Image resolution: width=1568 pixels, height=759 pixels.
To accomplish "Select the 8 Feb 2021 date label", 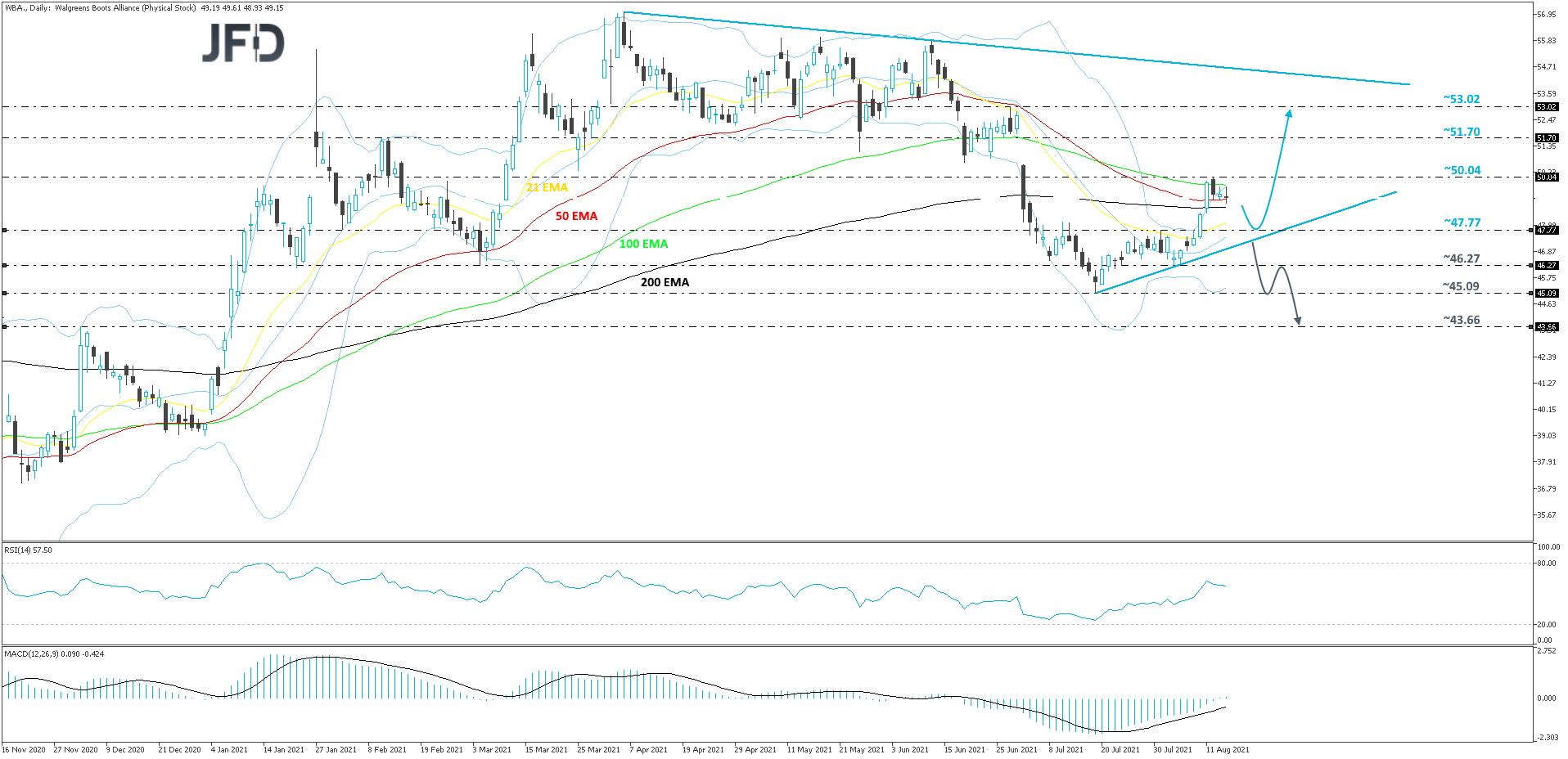I will [387, 750].
